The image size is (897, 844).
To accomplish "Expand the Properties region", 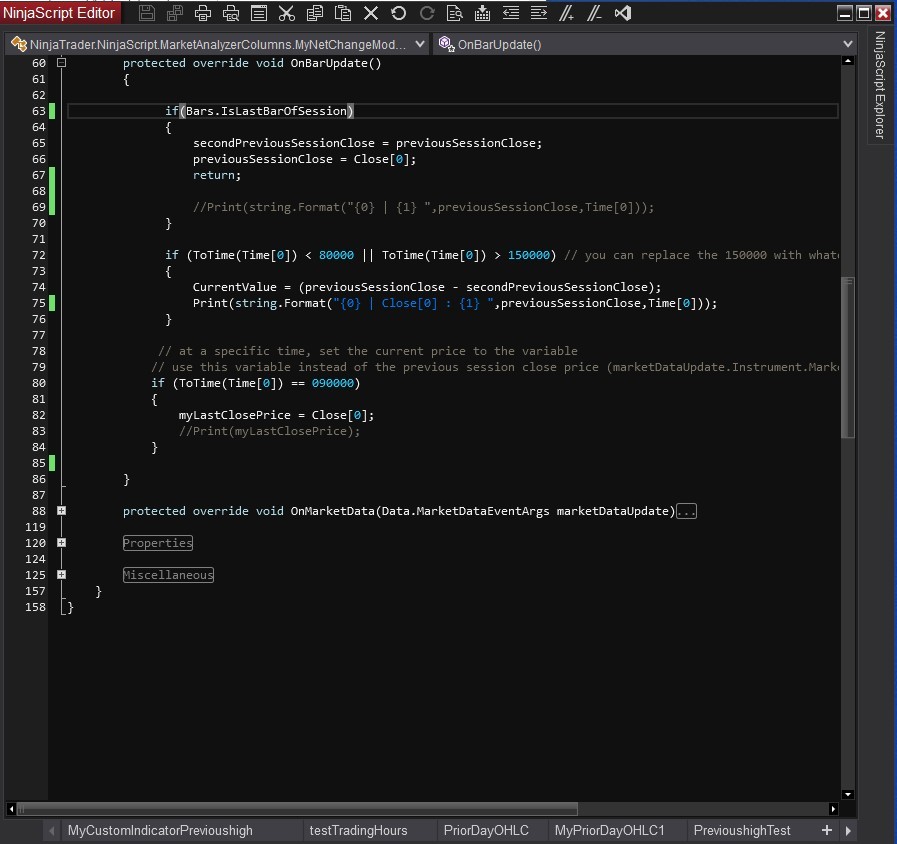I will tap(61, 543).
